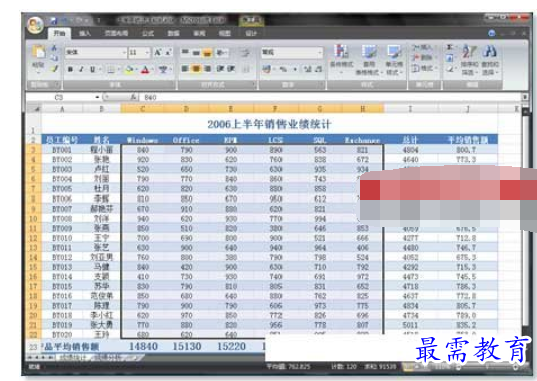The height and width of the screenshot is (381, 537).
Task: Click the formula bar showing 840
Action: (x=330, y=97)
